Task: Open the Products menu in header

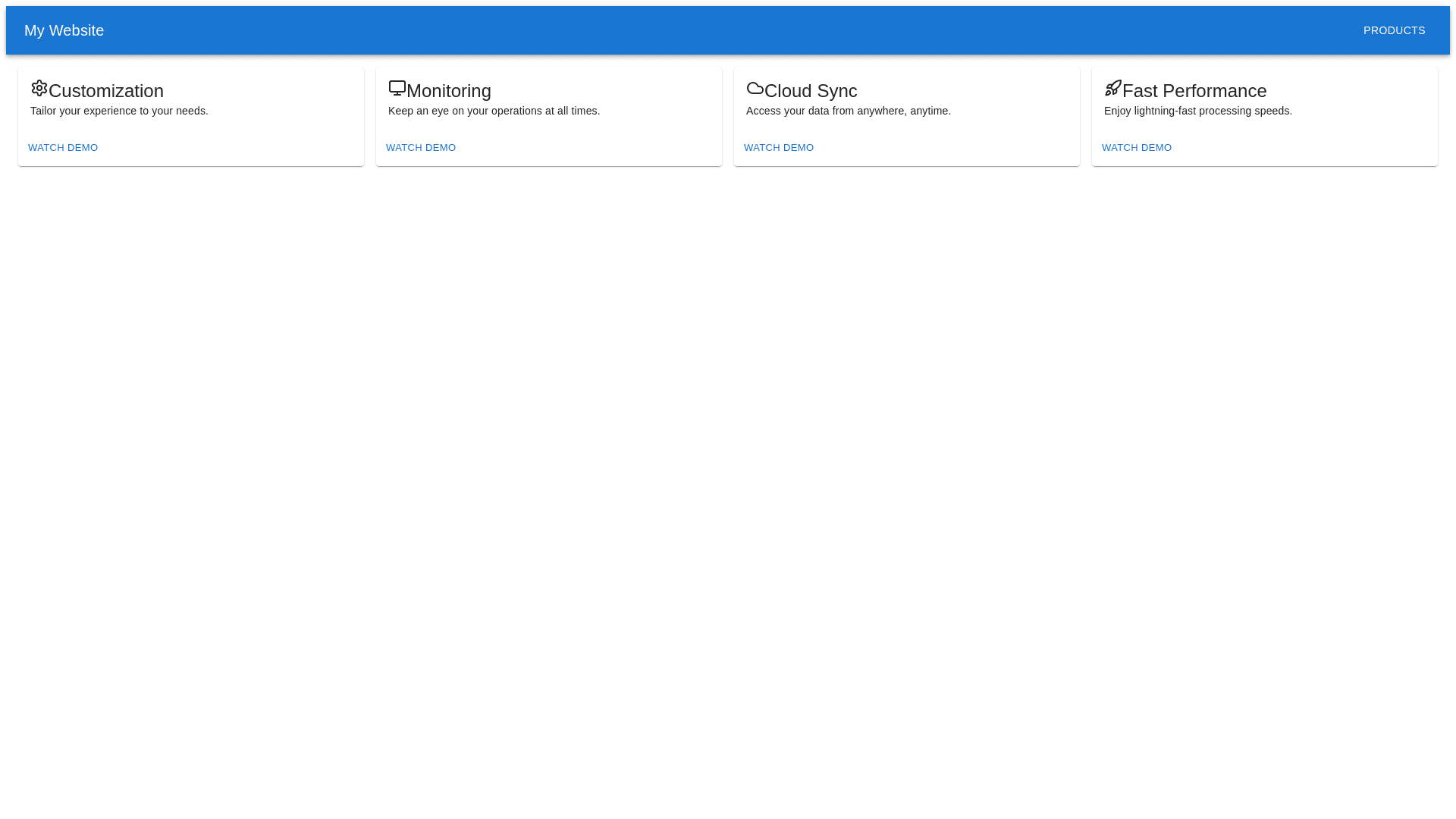Action: (1394, 30)
